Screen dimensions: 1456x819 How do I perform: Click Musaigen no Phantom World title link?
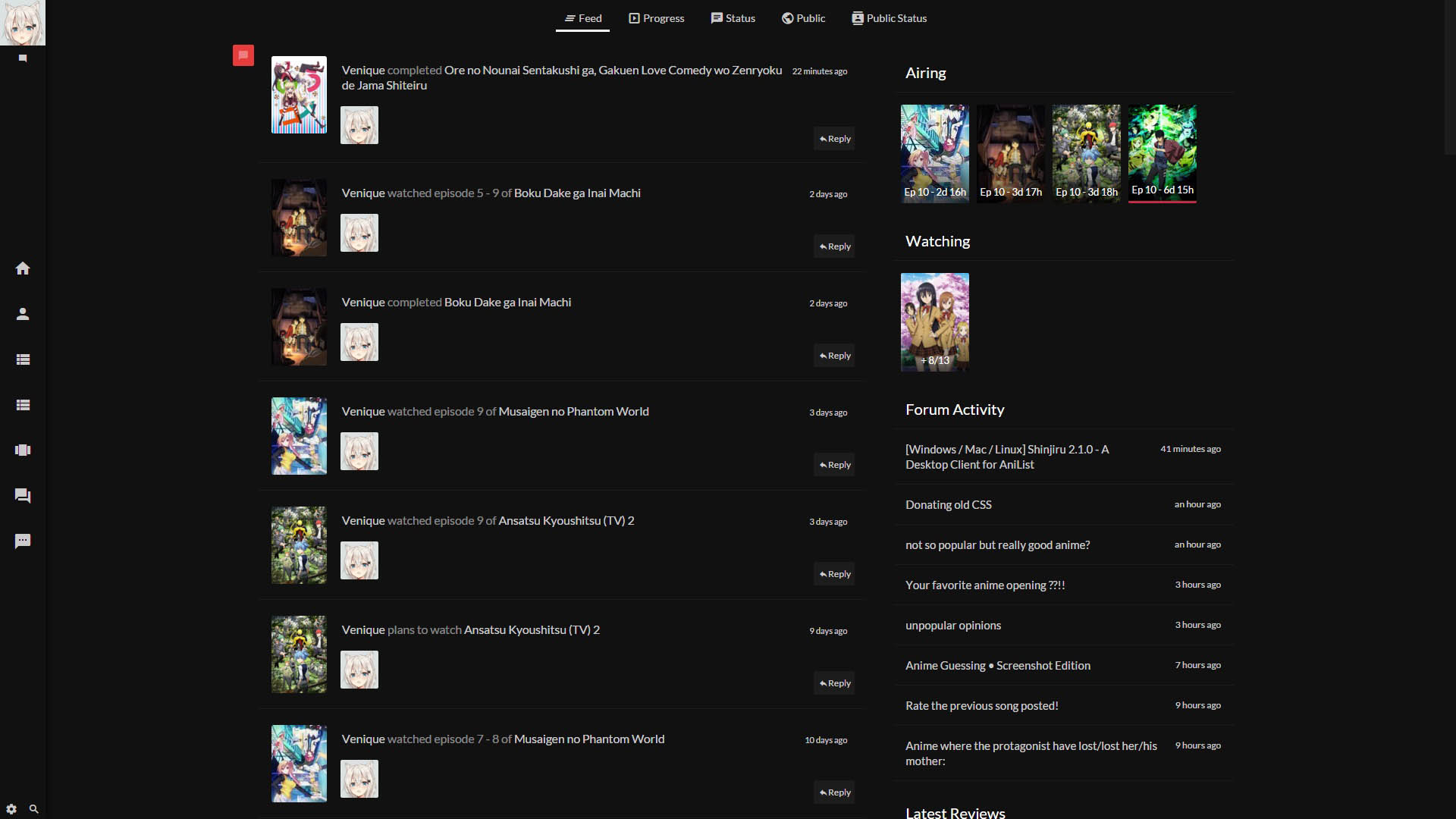573,412
